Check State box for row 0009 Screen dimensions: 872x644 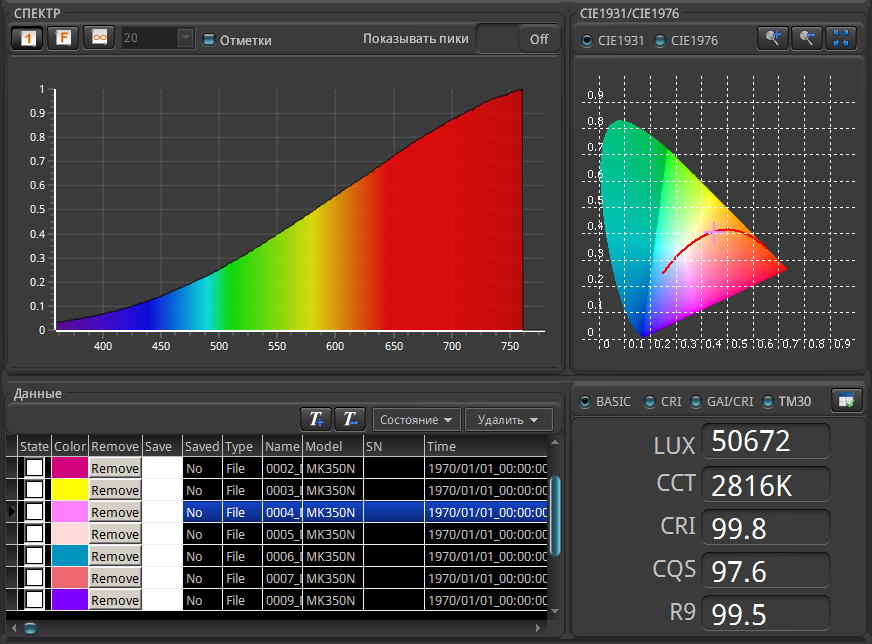click(x=34, y=600)
